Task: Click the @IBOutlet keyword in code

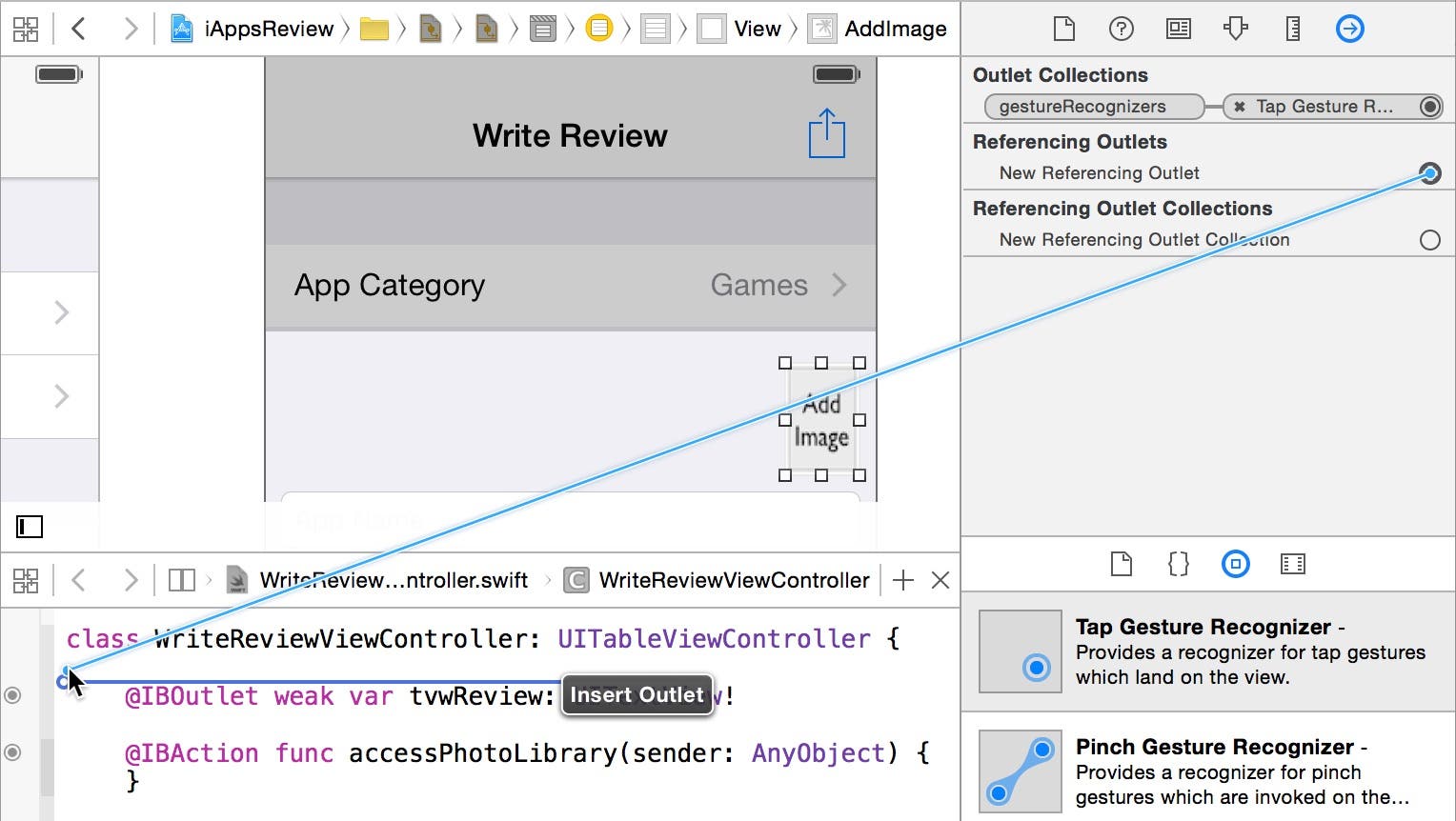Action: [x=192, y=696]
